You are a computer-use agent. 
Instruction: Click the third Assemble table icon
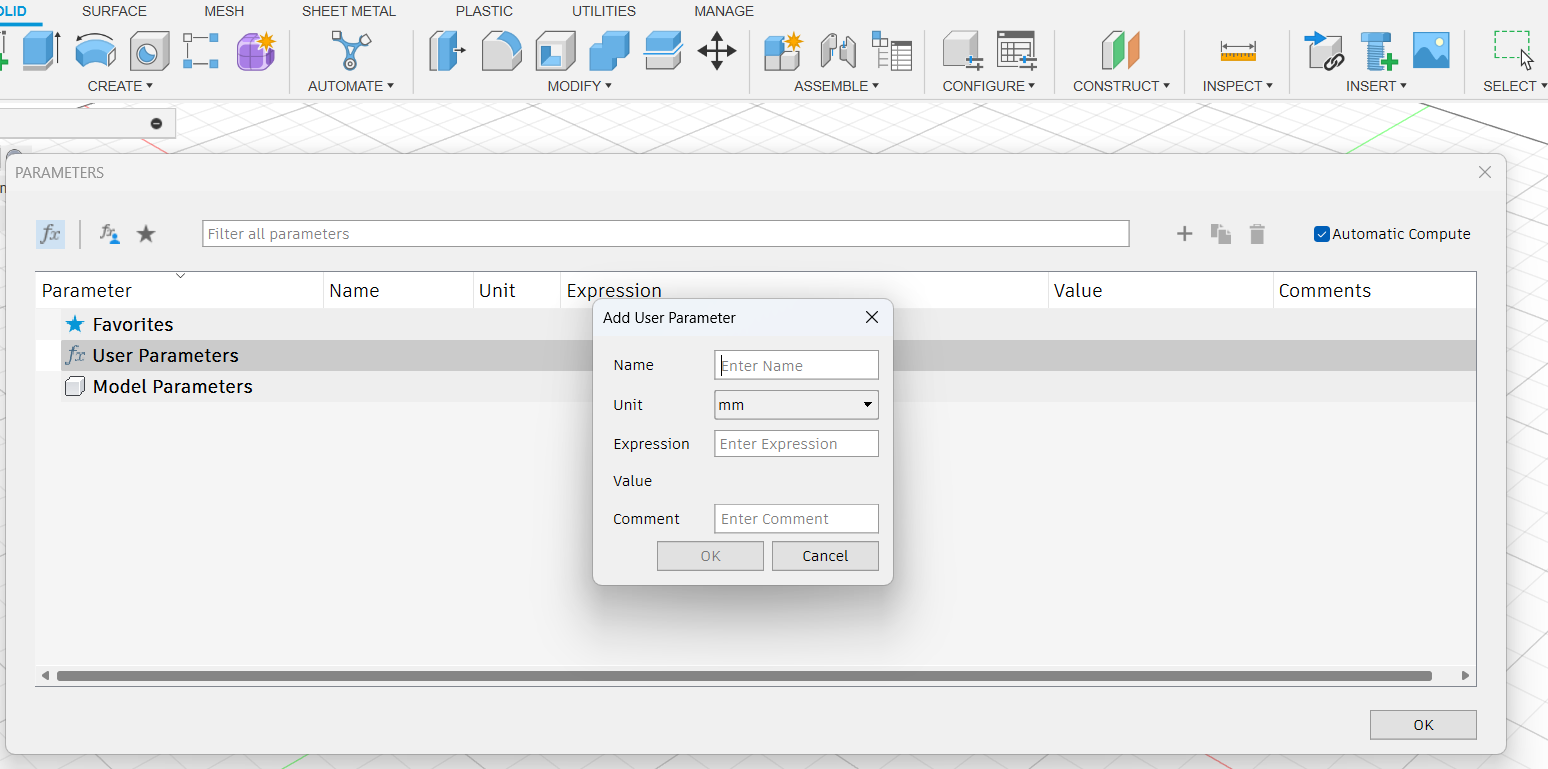891,50
